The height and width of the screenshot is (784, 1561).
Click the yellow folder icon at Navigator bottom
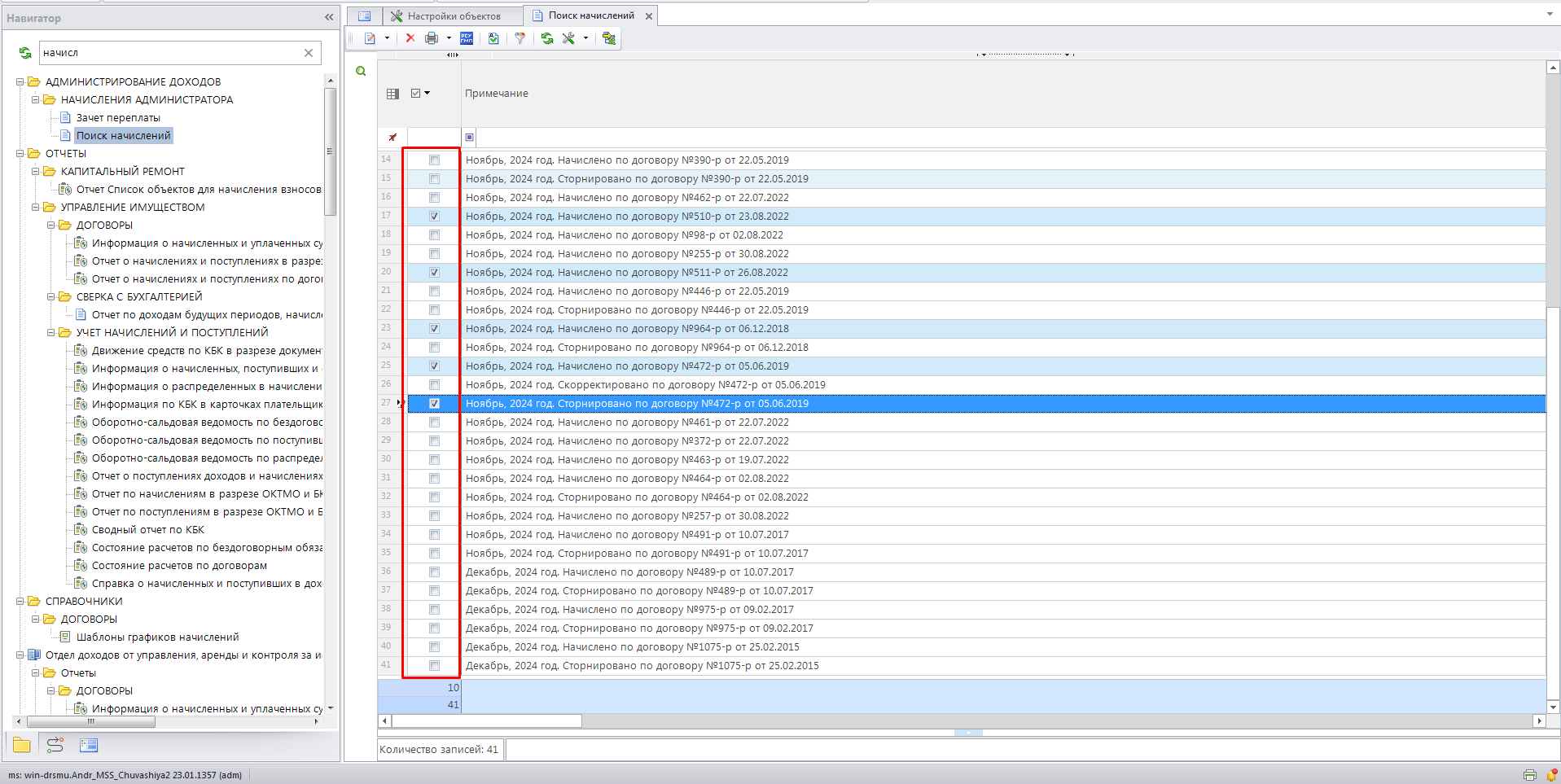22,745
